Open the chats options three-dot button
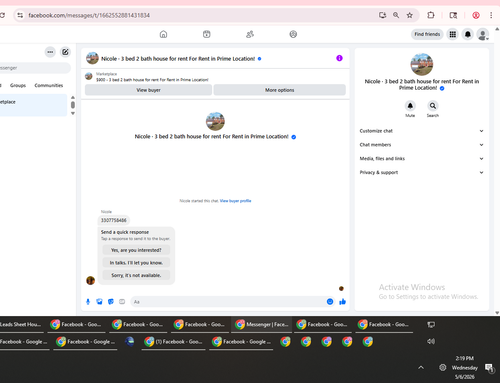The height and width of the screenshot is (383, 500). pos(50,52)
